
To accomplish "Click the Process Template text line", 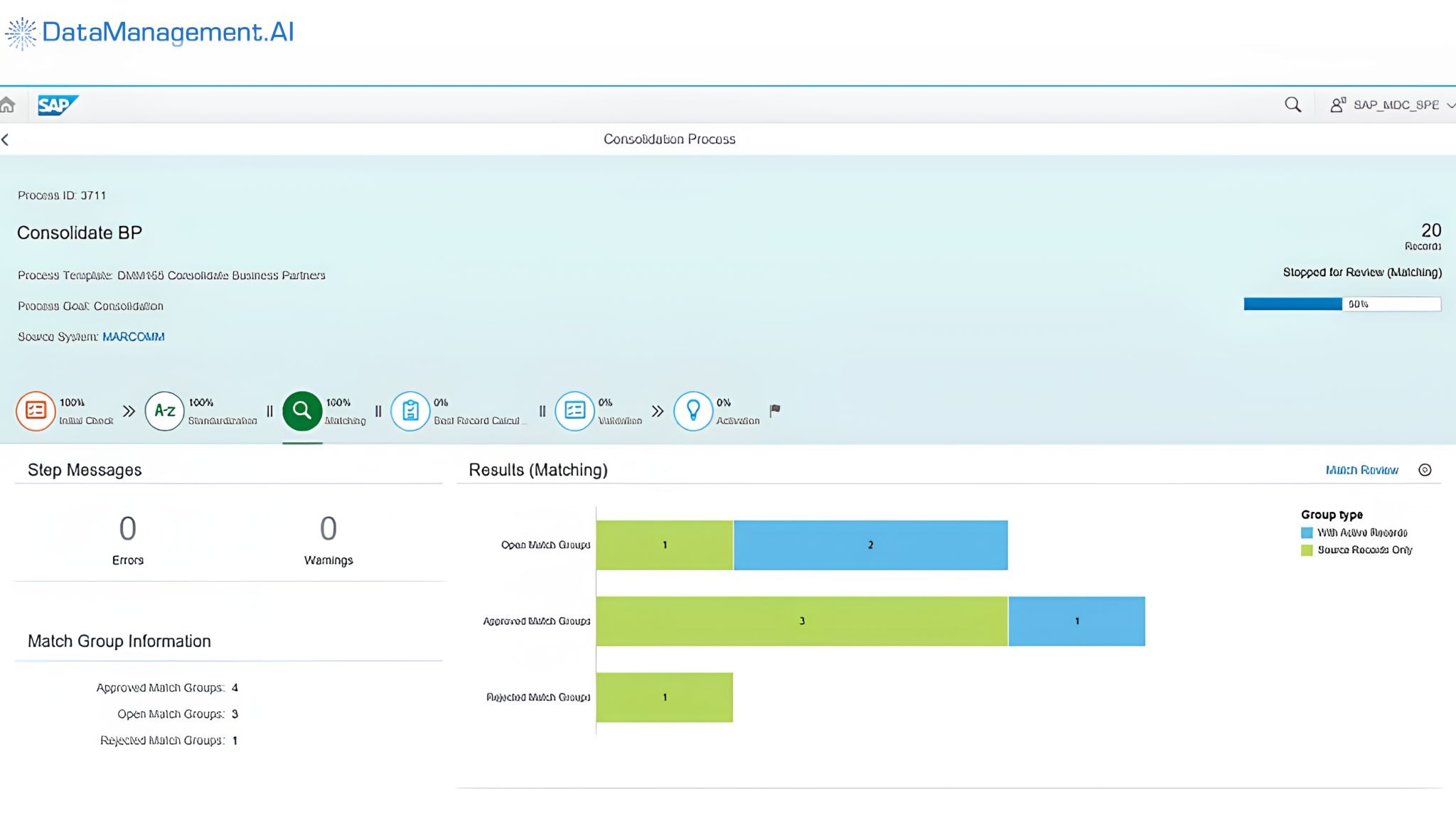I will coord(171,276).
